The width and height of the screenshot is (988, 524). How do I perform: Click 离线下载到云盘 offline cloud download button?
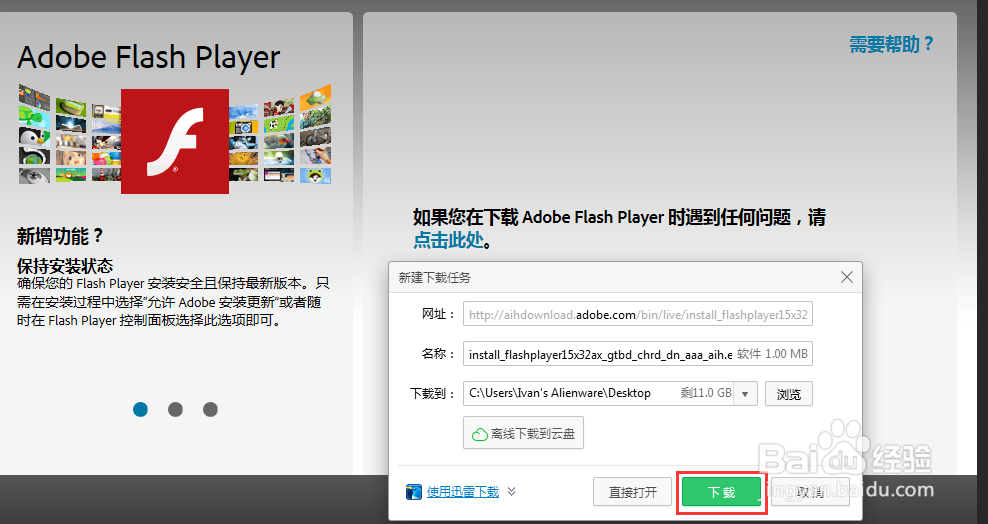(523, 433)
